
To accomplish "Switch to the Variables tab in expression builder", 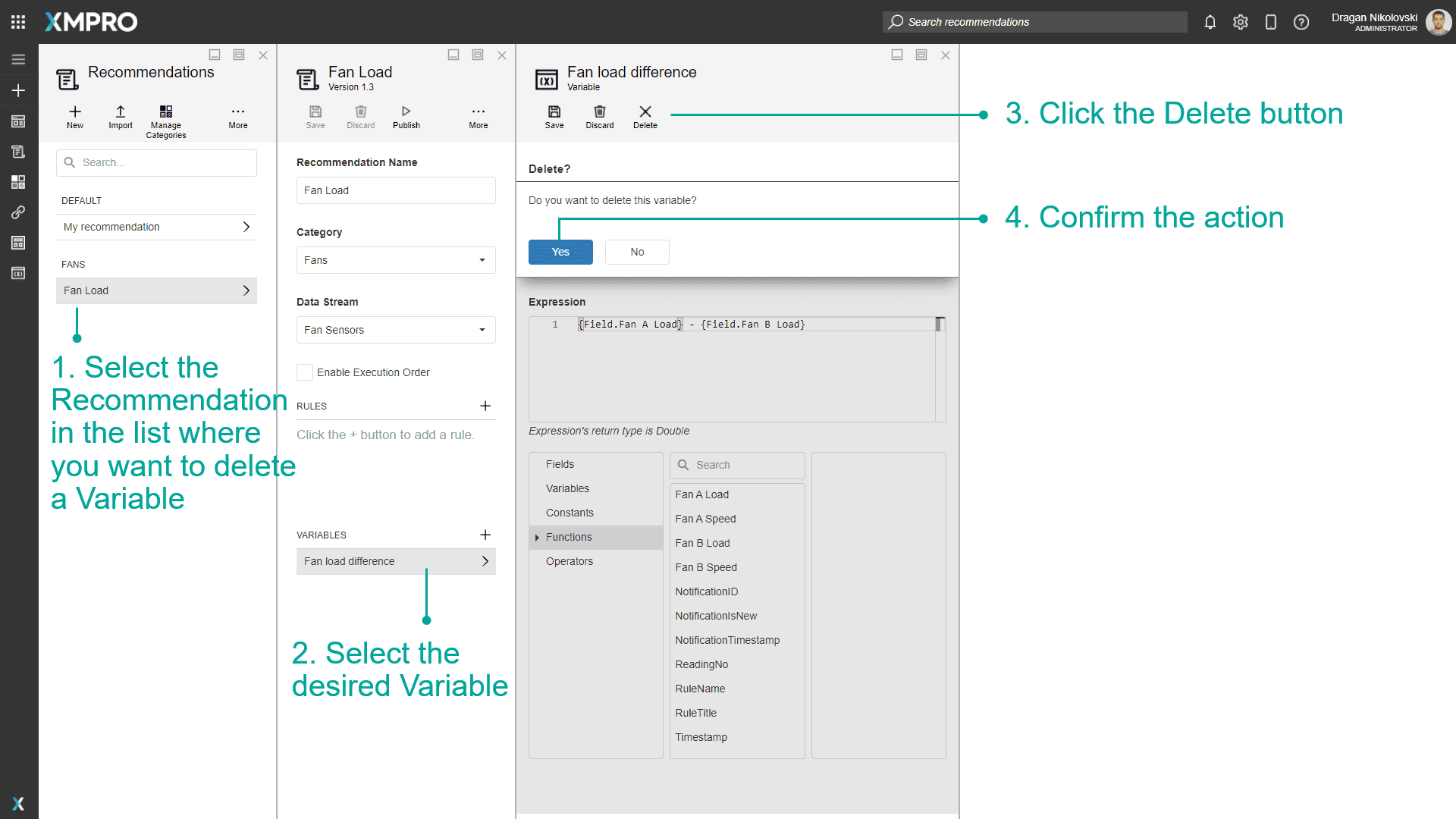I will tap(567, 488).
